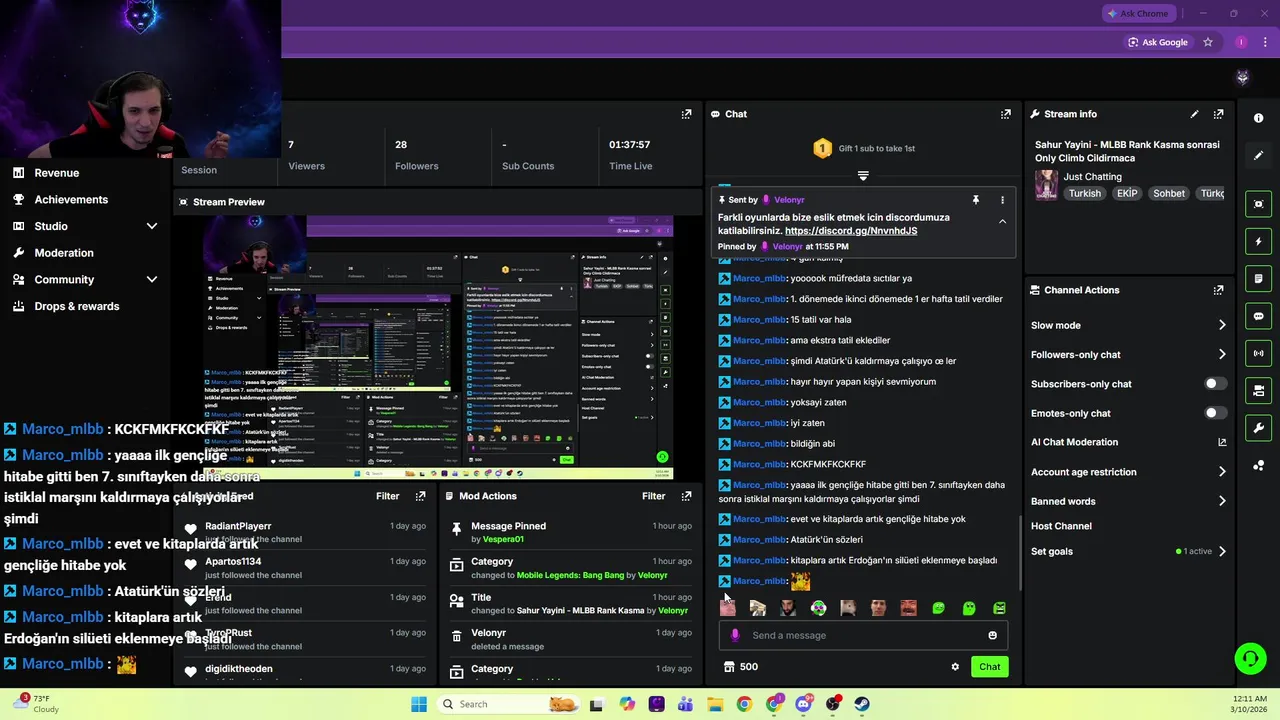Pop out the Mod Actions panel
Image resolution: width=1280 pixels, height=720 pixels.
pyautogui.click(x=686, y=496)
